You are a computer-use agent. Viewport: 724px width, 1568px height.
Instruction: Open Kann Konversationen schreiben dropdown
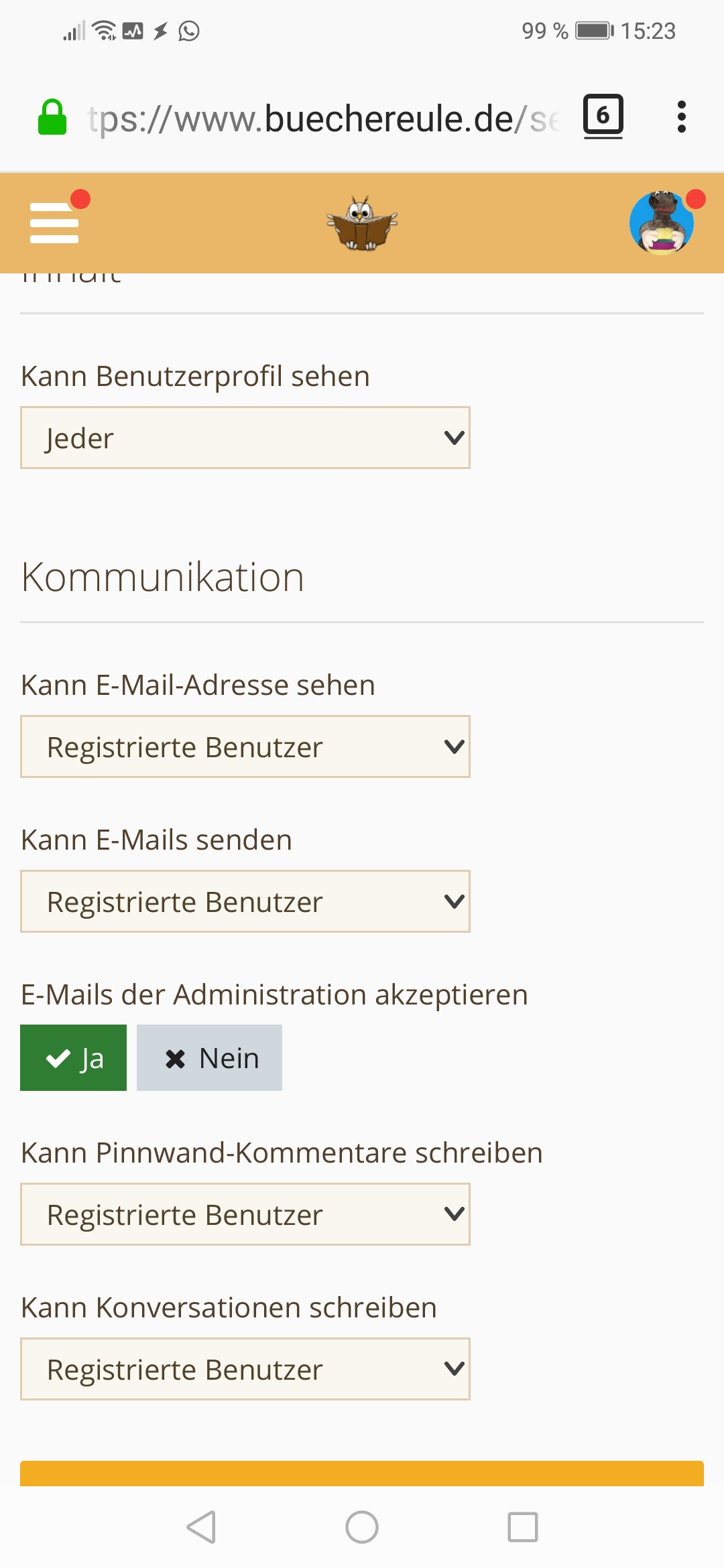point(245,1369)
